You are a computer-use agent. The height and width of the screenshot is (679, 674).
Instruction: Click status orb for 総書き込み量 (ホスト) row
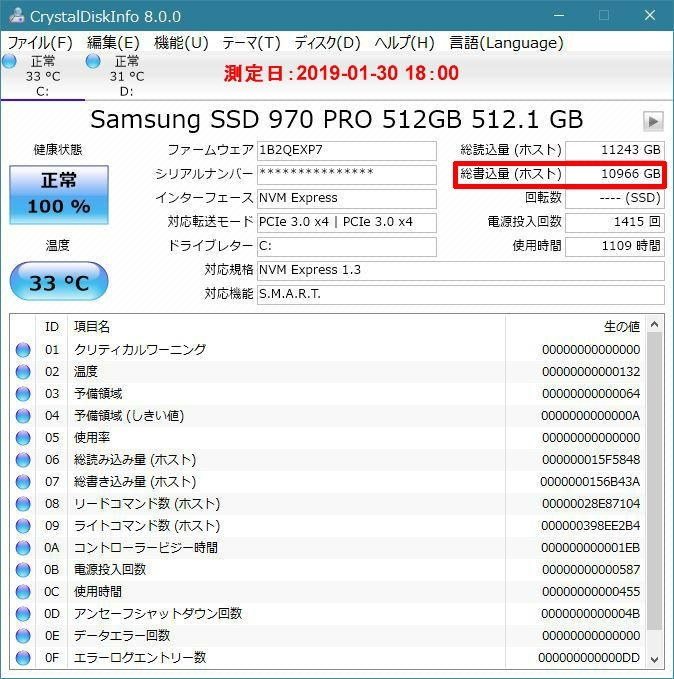(23, 482)
